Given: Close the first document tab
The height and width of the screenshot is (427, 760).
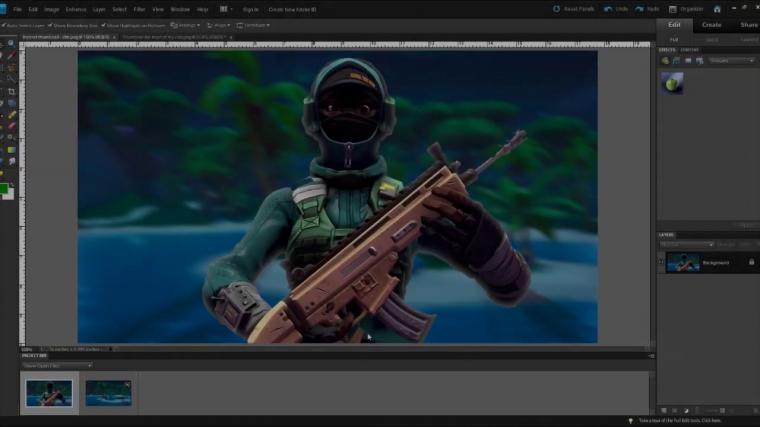Looking at the screenshot, I should click(114, 37).
